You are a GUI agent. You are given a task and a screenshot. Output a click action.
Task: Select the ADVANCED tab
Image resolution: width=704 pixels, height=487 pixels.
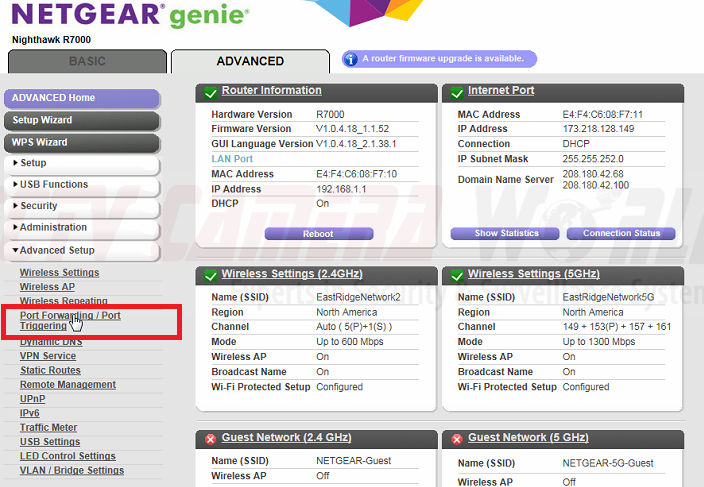coord(250,61)
